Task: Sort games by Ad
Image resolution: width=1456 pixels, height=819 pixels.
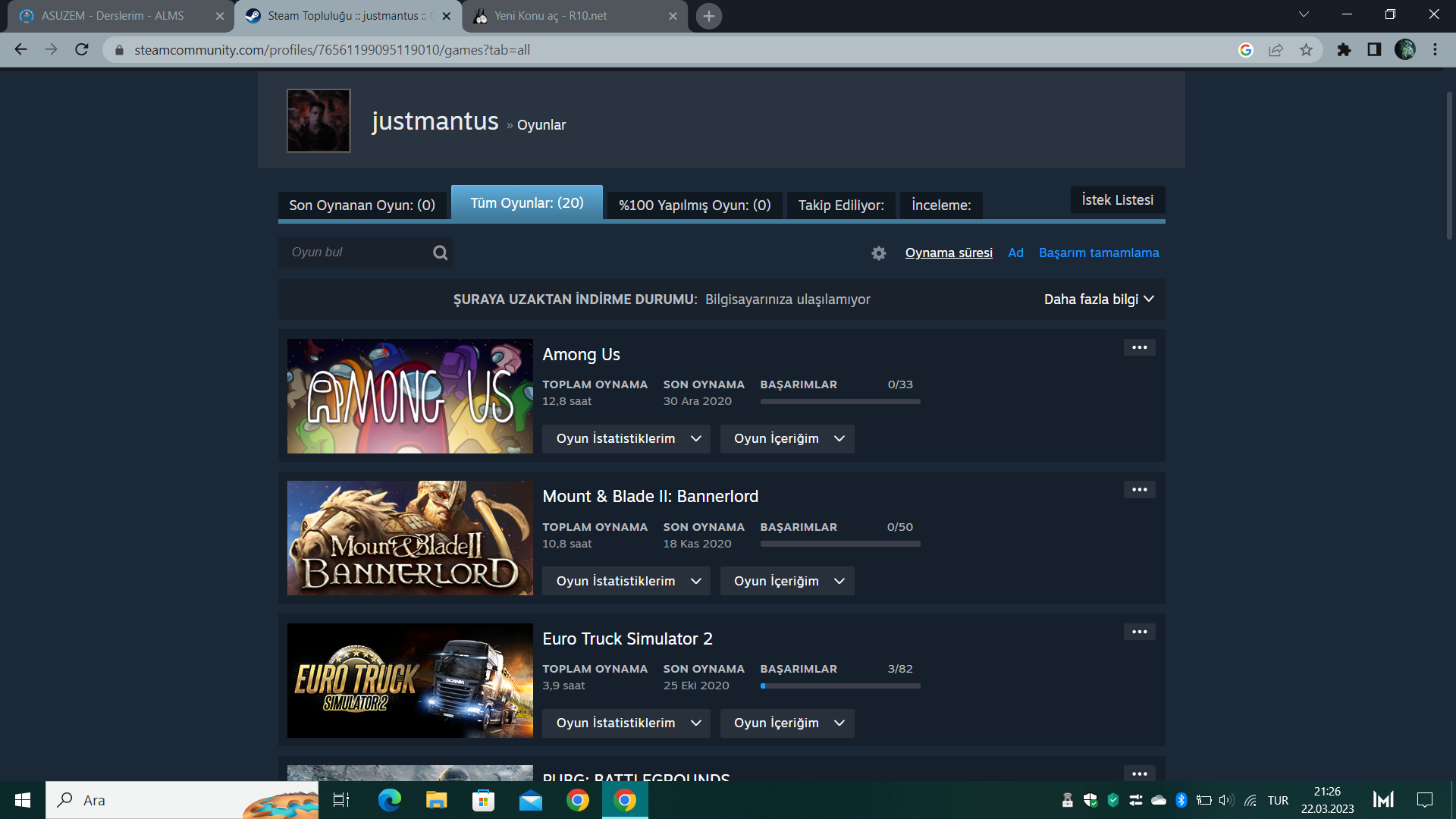Action: tap(1015, 253)
